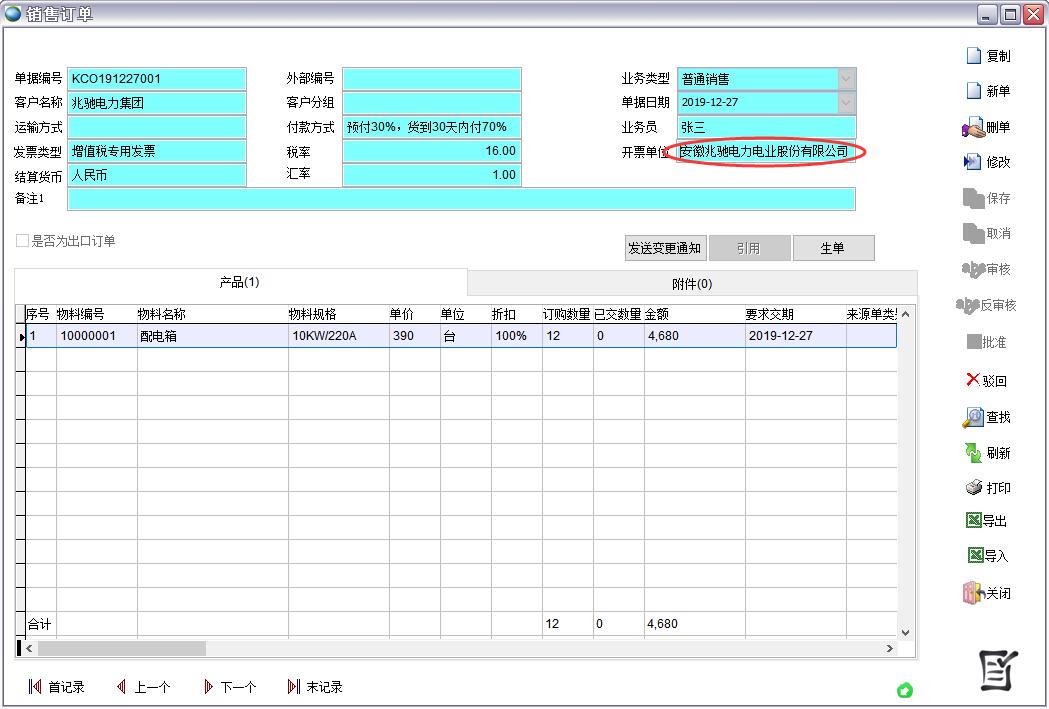The height and width of the screenshot is (709, 1049).
Task: Switch to the 附件(0) tab
Action: coord(692,284)
